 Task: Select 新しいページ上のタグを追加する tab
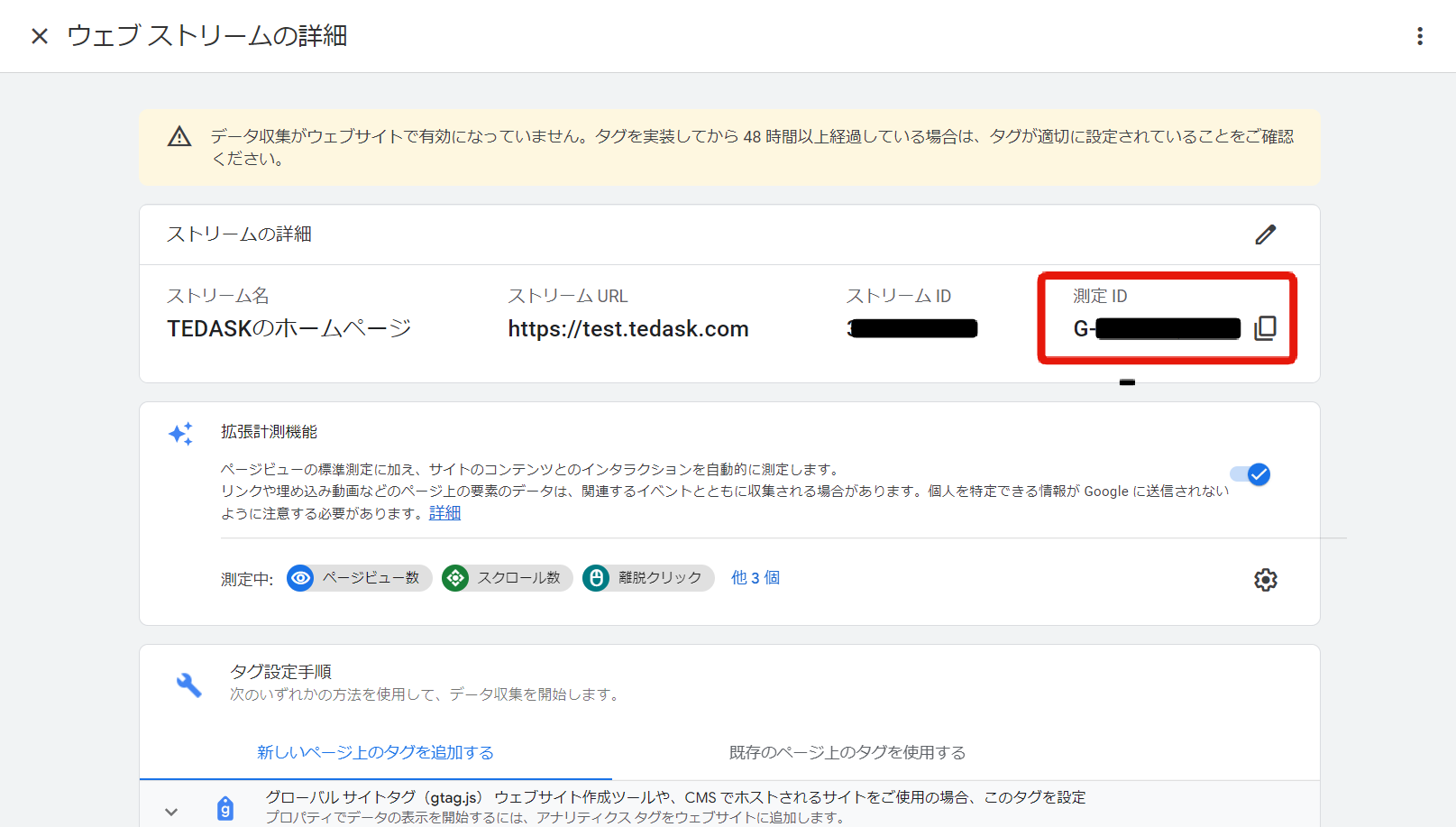[375, 752]
